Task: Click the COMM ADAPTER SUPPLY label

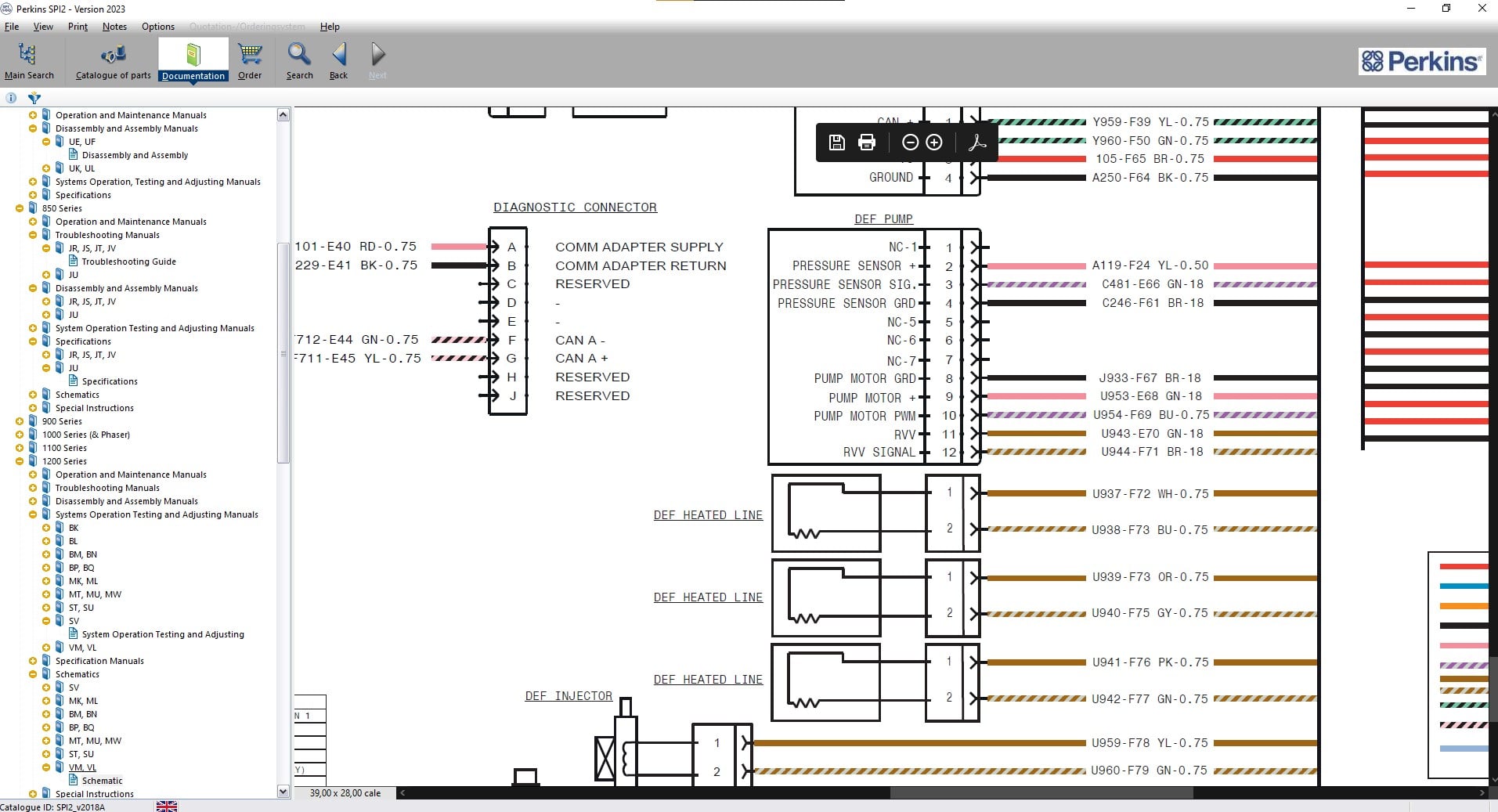Action: pos(639,247)
